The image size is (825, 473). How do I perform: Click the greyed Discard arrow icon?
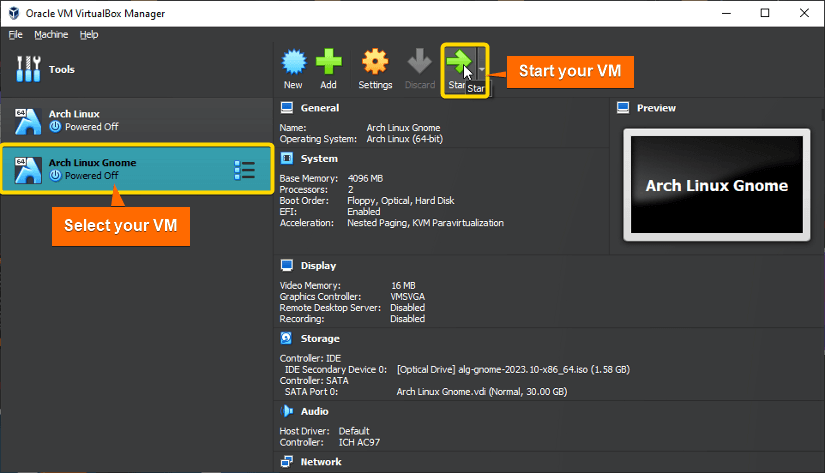pos(419,62)
